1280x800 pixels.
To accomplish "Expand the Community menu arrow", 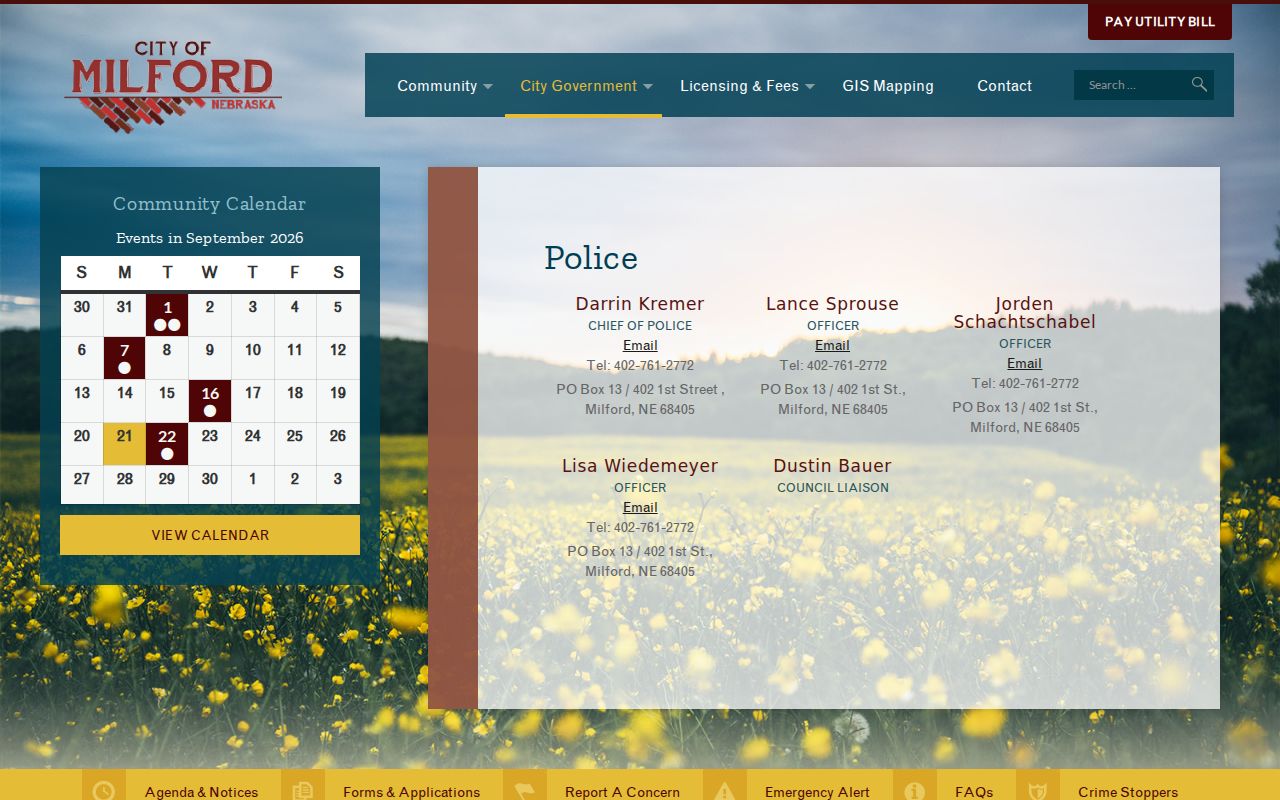I will click(488, 87).
